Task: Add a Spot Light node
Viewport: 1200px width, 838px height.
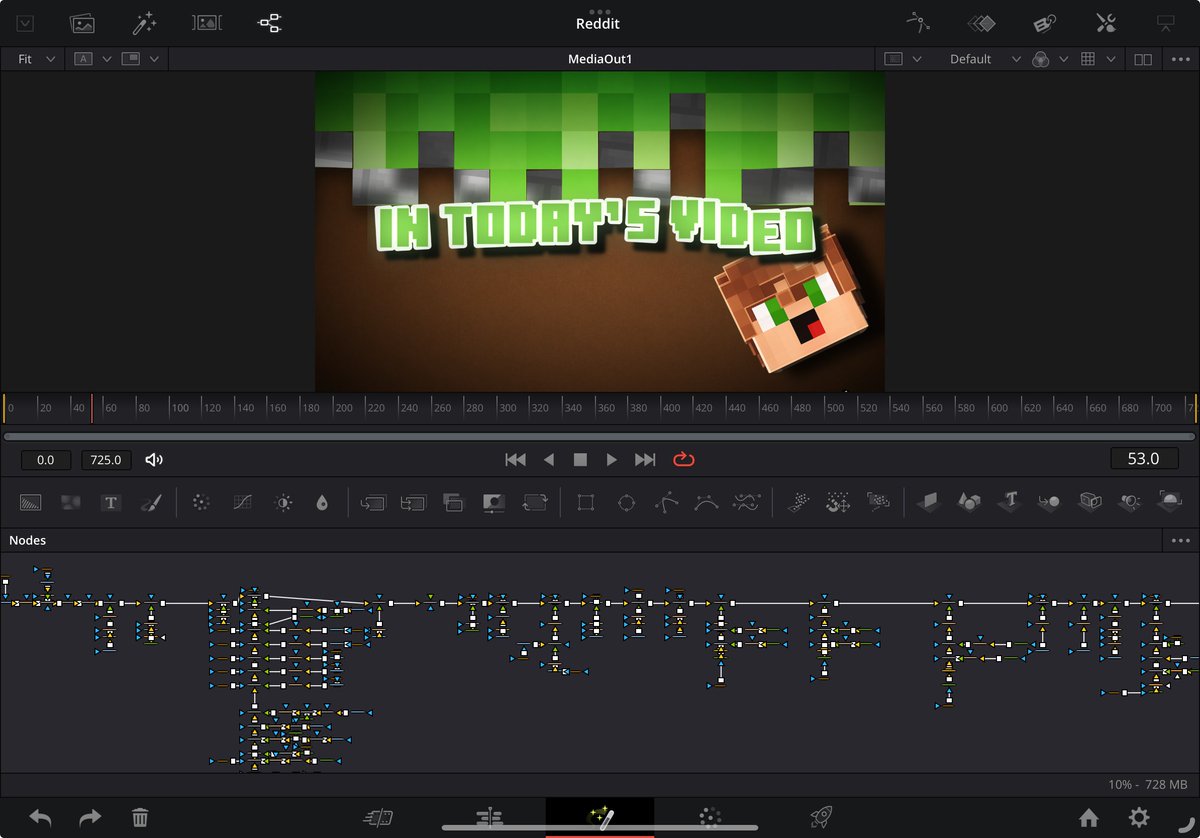Action: [x=1131, y=502]
